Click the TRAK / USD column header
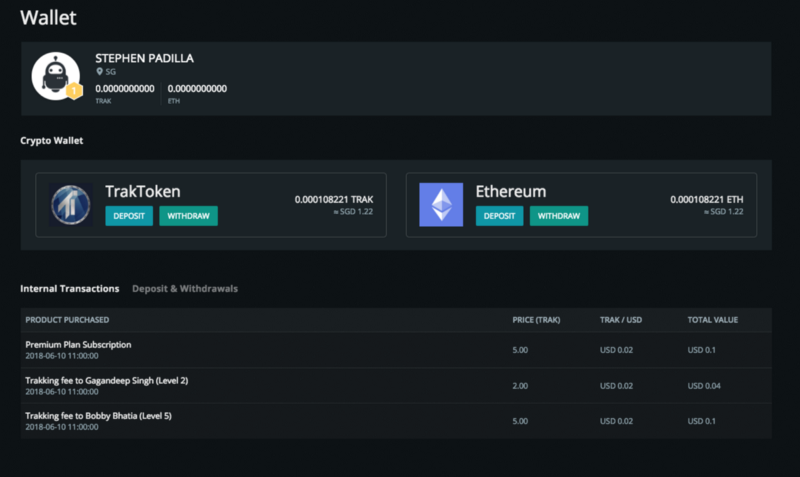 [x=621, y=320]
